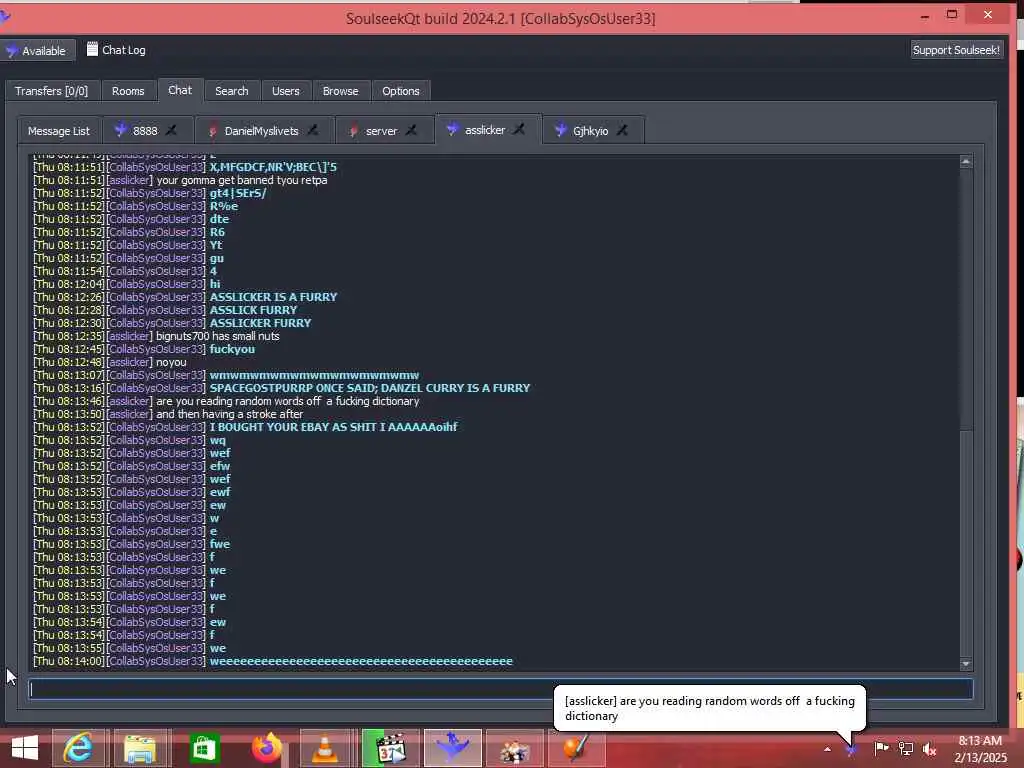Select the Chat tab
The width and height of the screenshot is (1024, 768).
coord(180,90)
